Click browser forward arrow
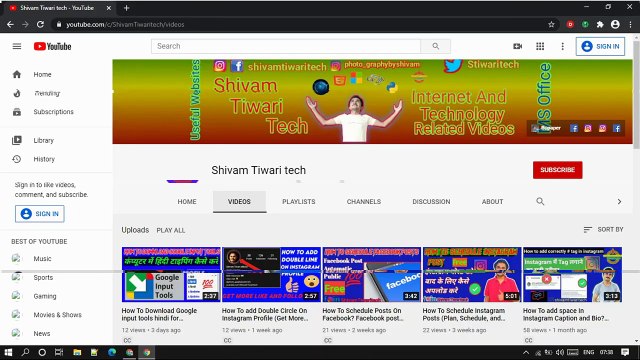 (x=25, y=24)
